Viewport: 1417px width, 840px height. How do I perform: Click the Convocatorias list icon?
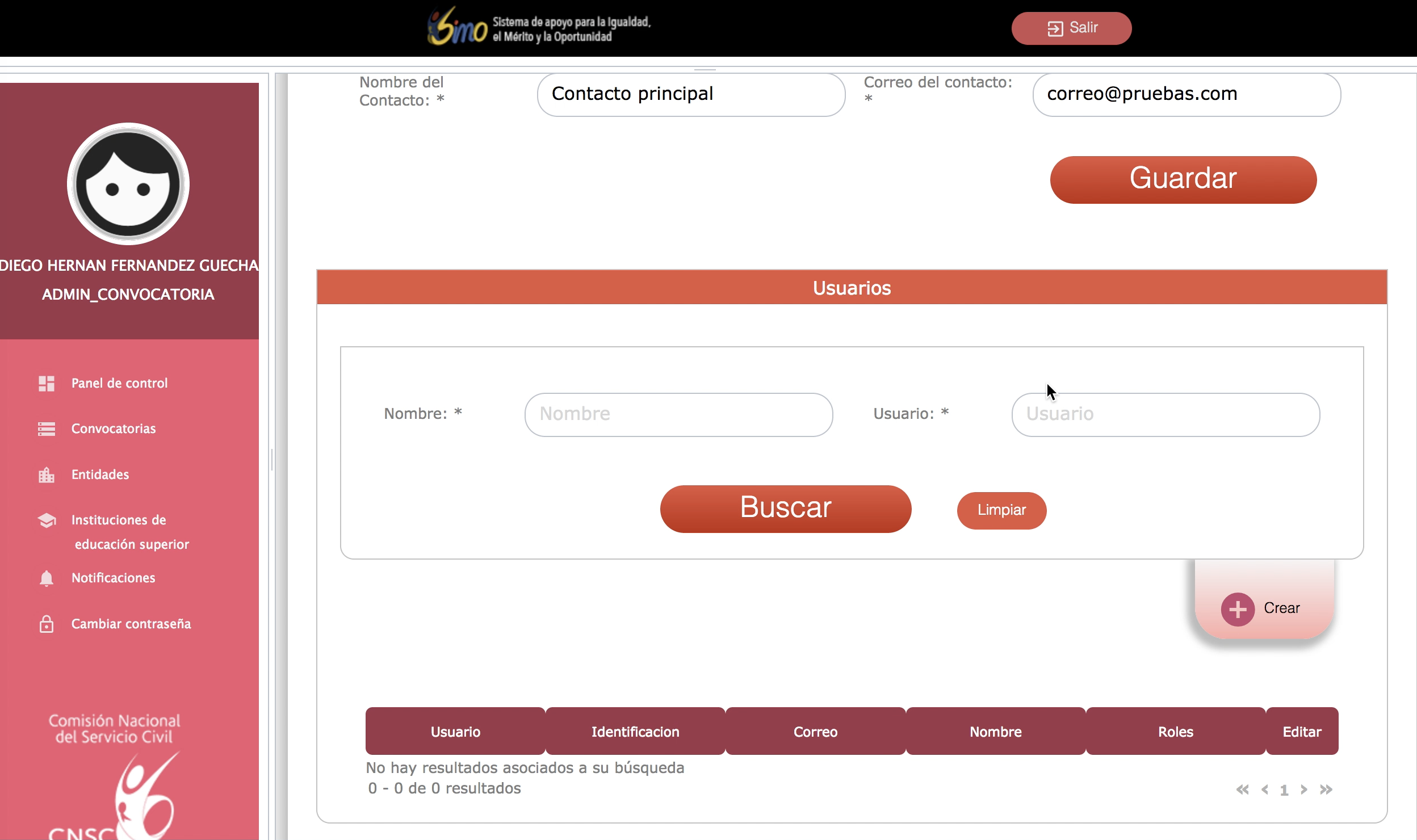47,429
